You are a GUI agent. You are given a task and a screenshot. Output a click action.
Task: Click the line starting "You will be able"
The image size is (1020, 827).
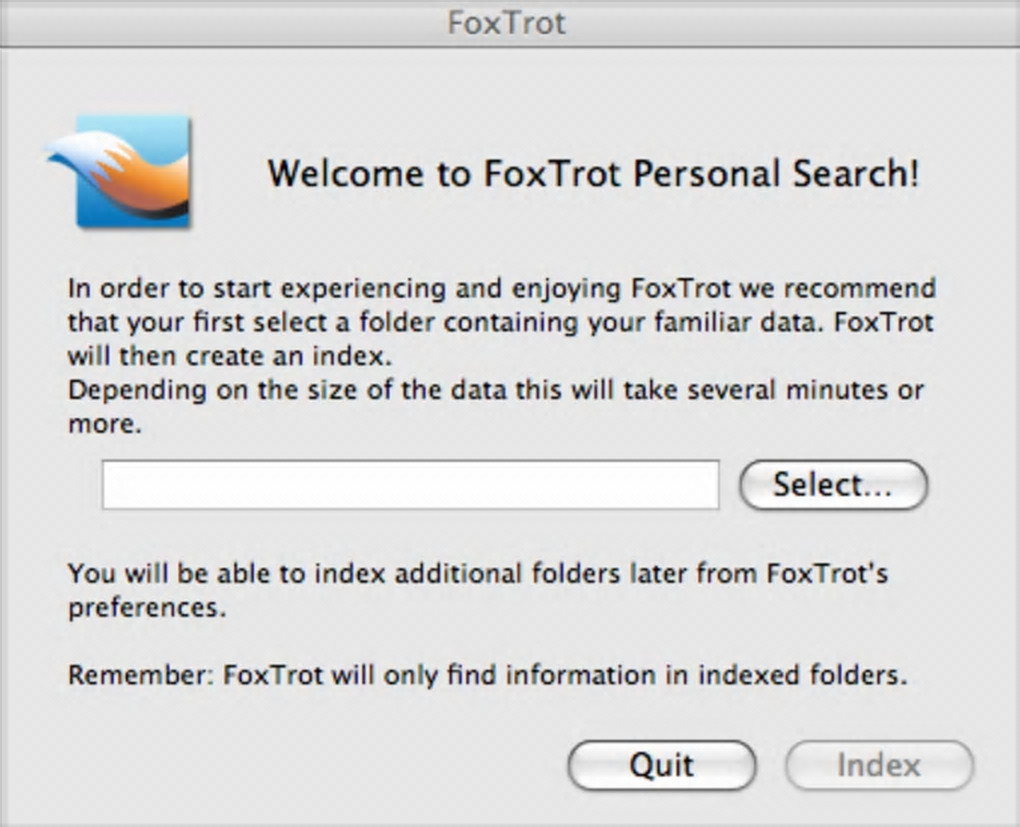(x=477, y=574)
